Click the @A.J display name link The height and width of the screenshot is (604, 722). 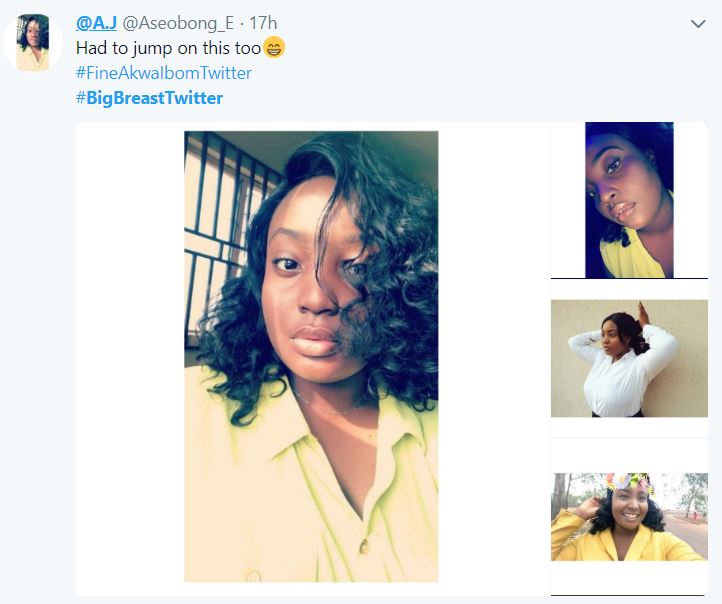click(96, 23)
